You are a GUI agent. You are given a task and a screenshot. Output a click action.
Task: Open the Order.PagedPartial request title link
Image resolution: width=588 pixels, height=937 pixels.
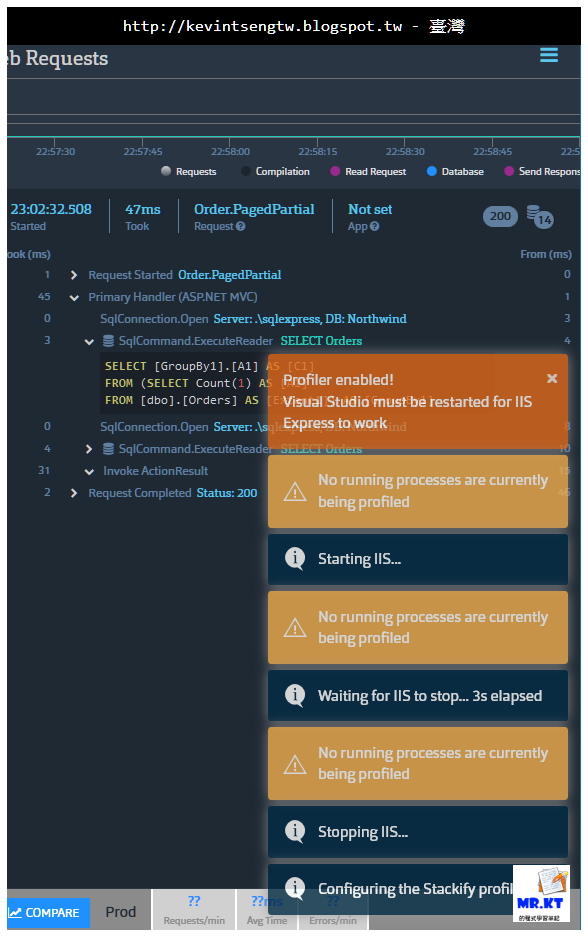254,209
